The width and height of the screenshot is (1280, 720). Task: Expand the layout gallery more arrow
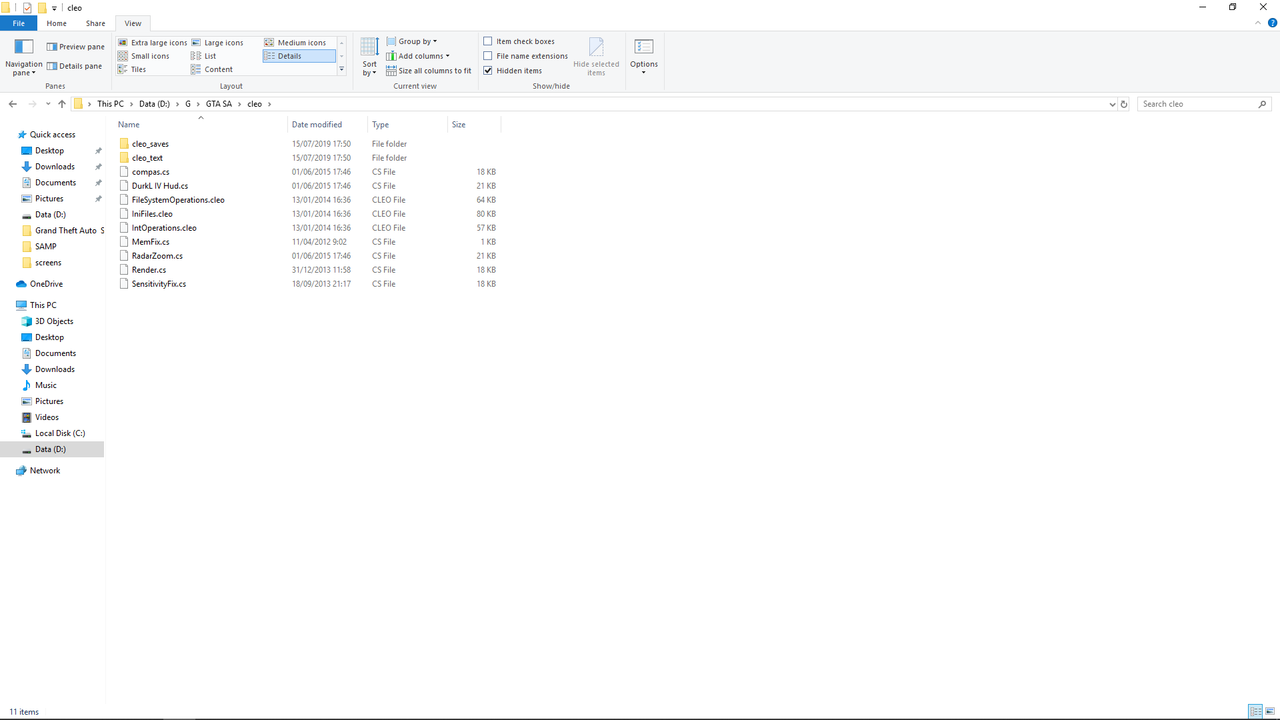[341, 70]
